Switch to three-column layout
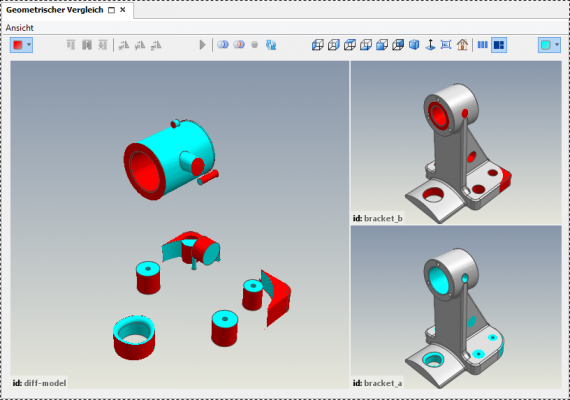 pos(483,45)
